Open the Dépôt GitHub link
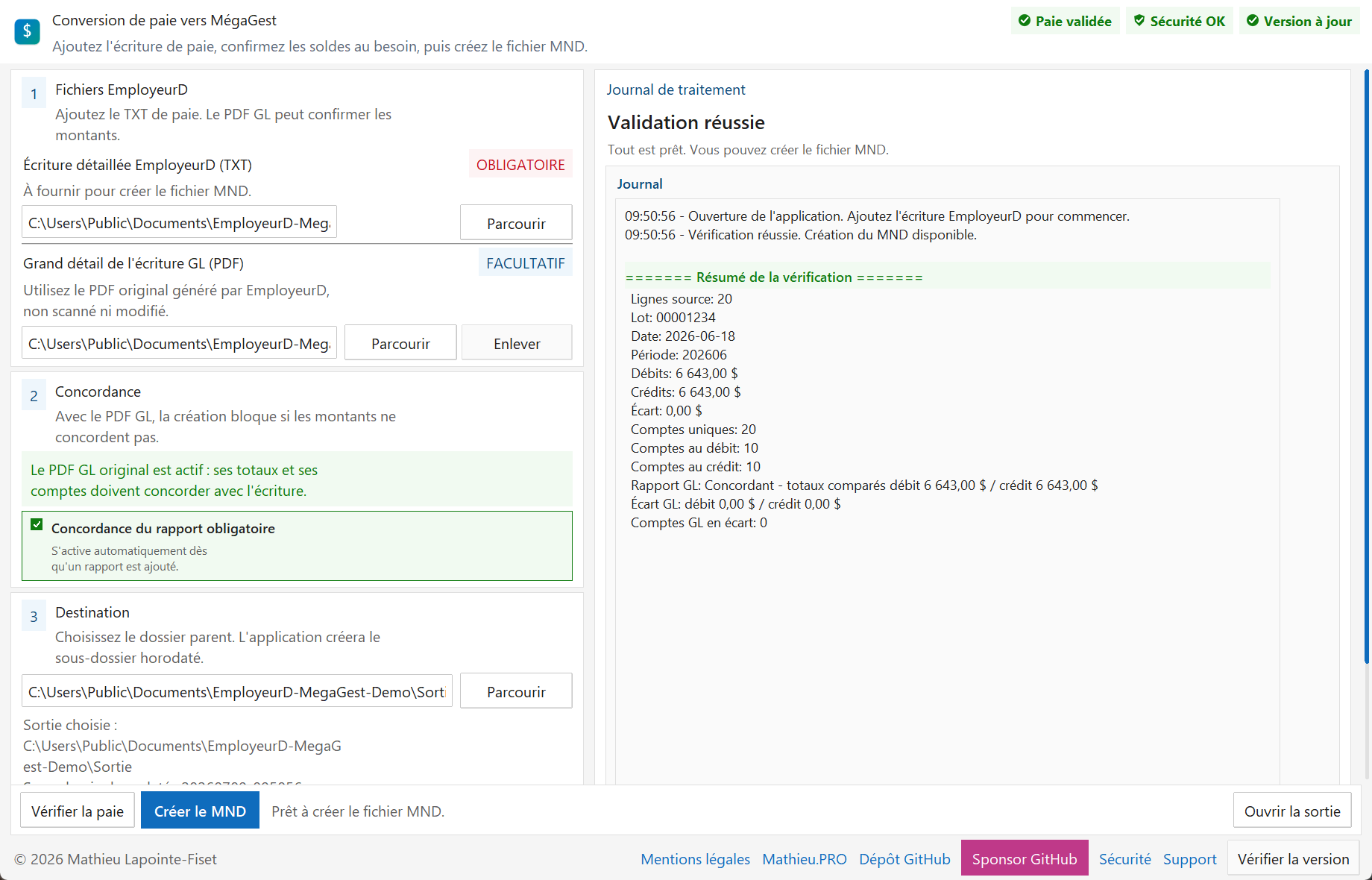Viewport: 1372px width, 880px height. coord(904,859)
